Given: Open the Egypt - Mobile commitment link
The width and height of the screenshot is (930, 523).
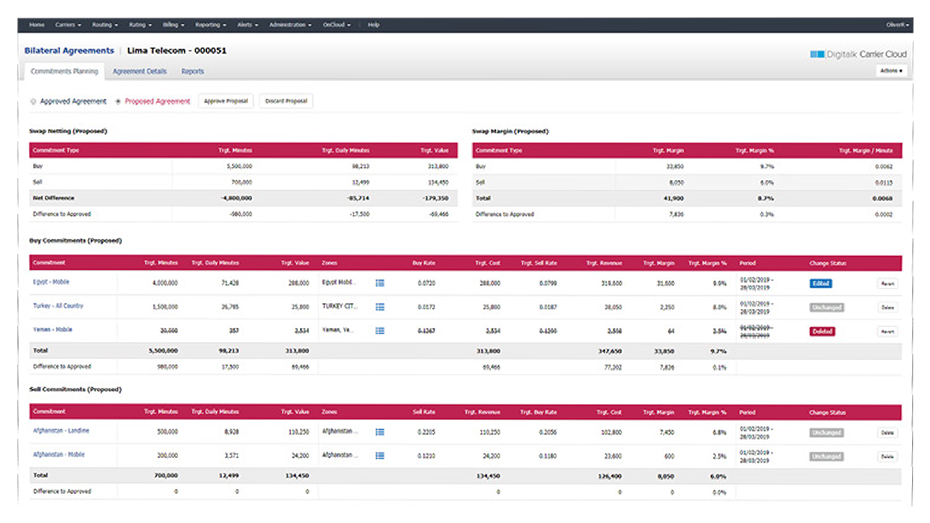Looking at the screenshot, I should tap(51, 282).
